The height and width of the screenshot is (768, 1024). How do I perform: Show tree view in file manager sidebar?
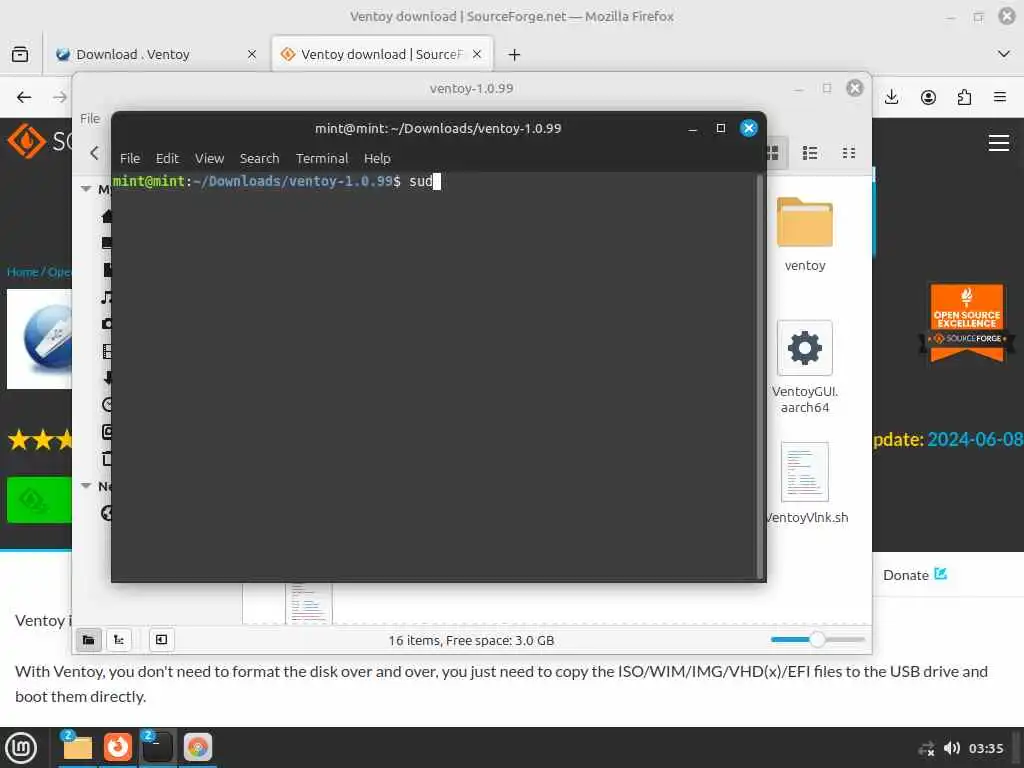pyautogui.click(x=119, y=640)
